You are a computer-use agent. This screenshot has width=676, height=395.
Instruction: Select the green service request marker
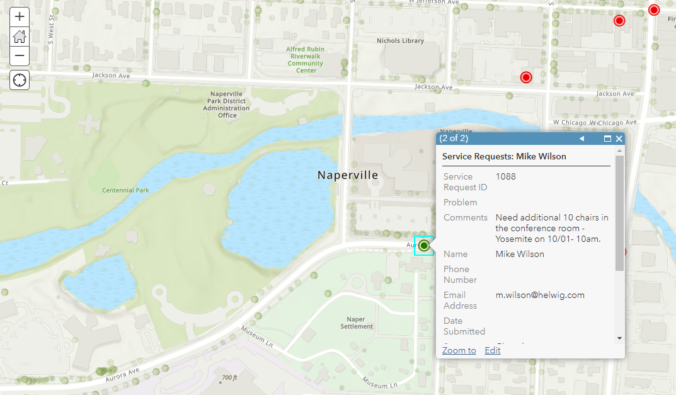424,246
